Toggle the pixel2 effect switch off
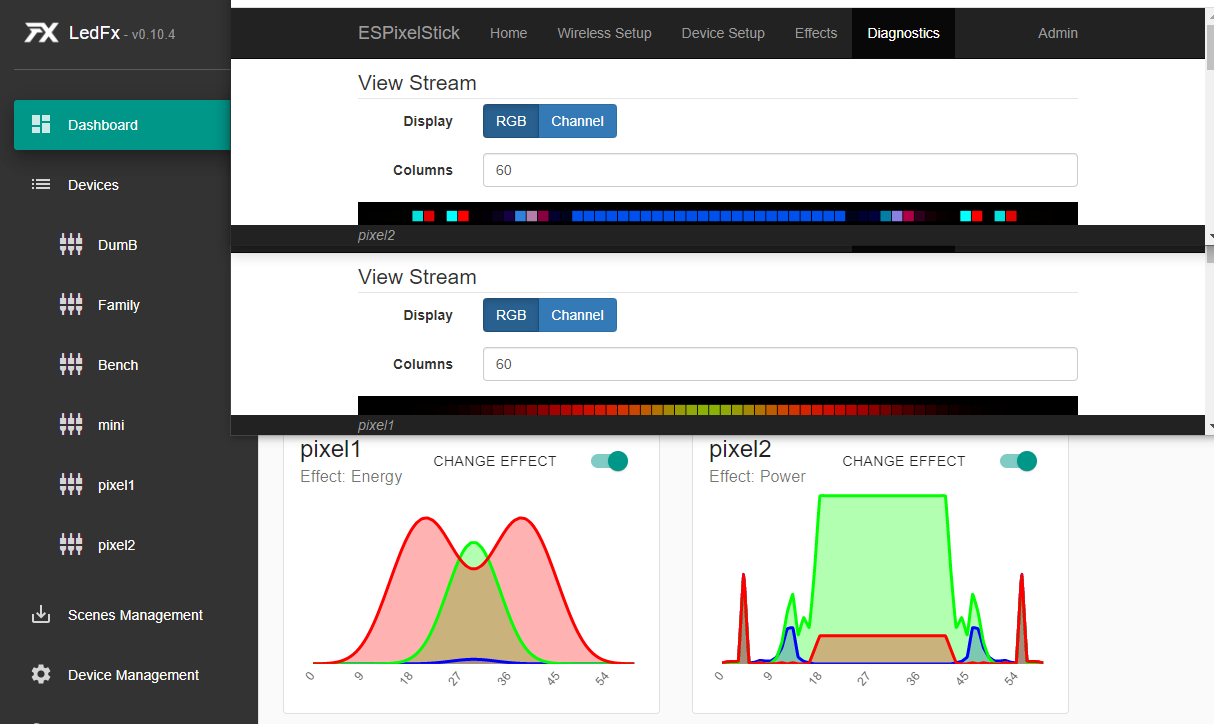 (1018, 461)
